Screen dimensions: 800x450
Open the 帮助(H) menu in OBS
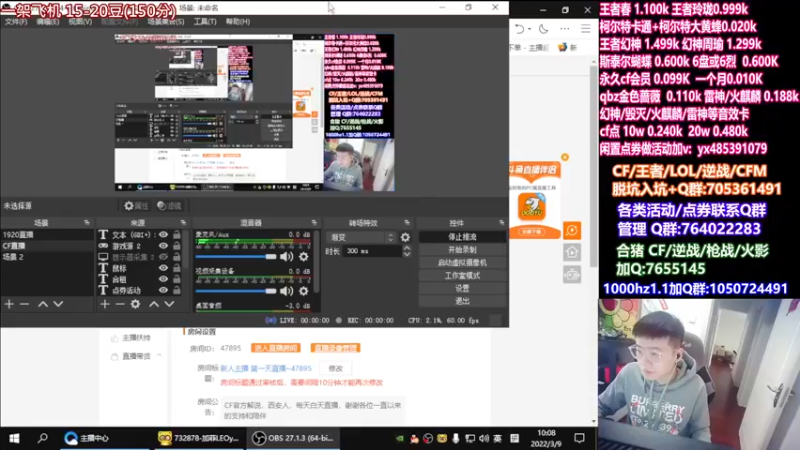pyautogui.click(x=238, y=22)
